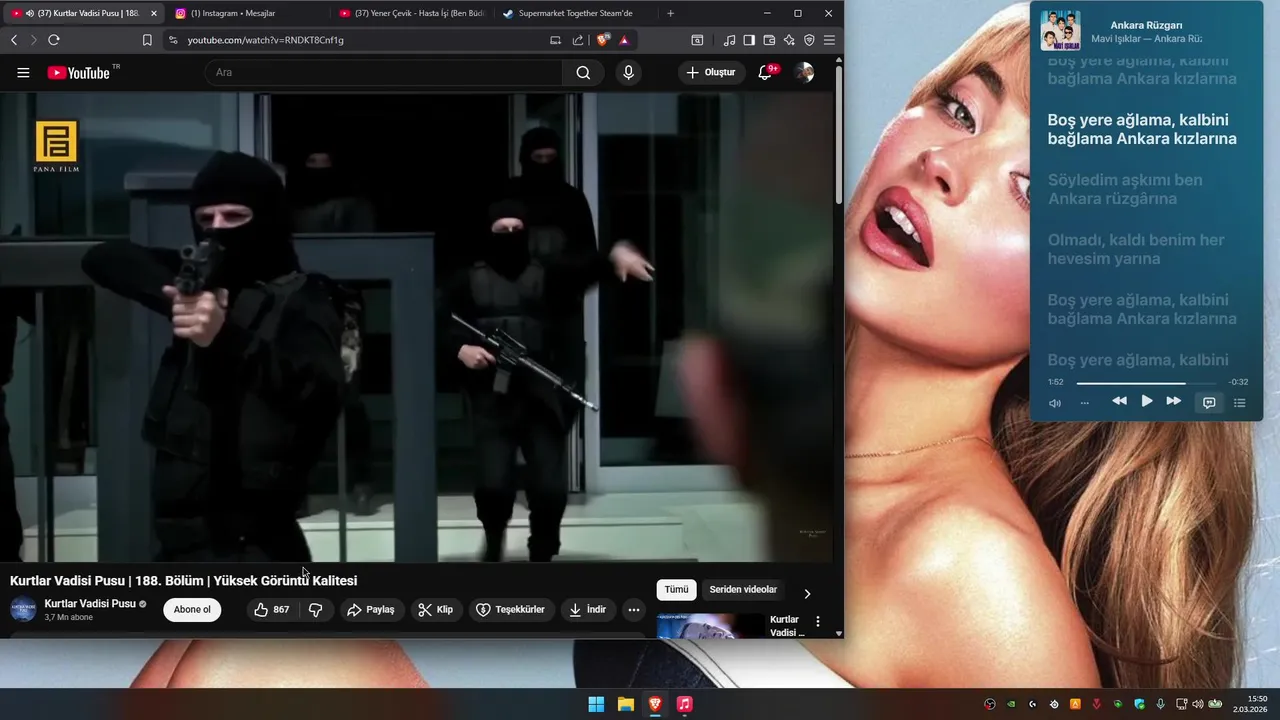Select the Seriden videolar filter chip
Screen dimensions: 1280x720
coord(743,589)
